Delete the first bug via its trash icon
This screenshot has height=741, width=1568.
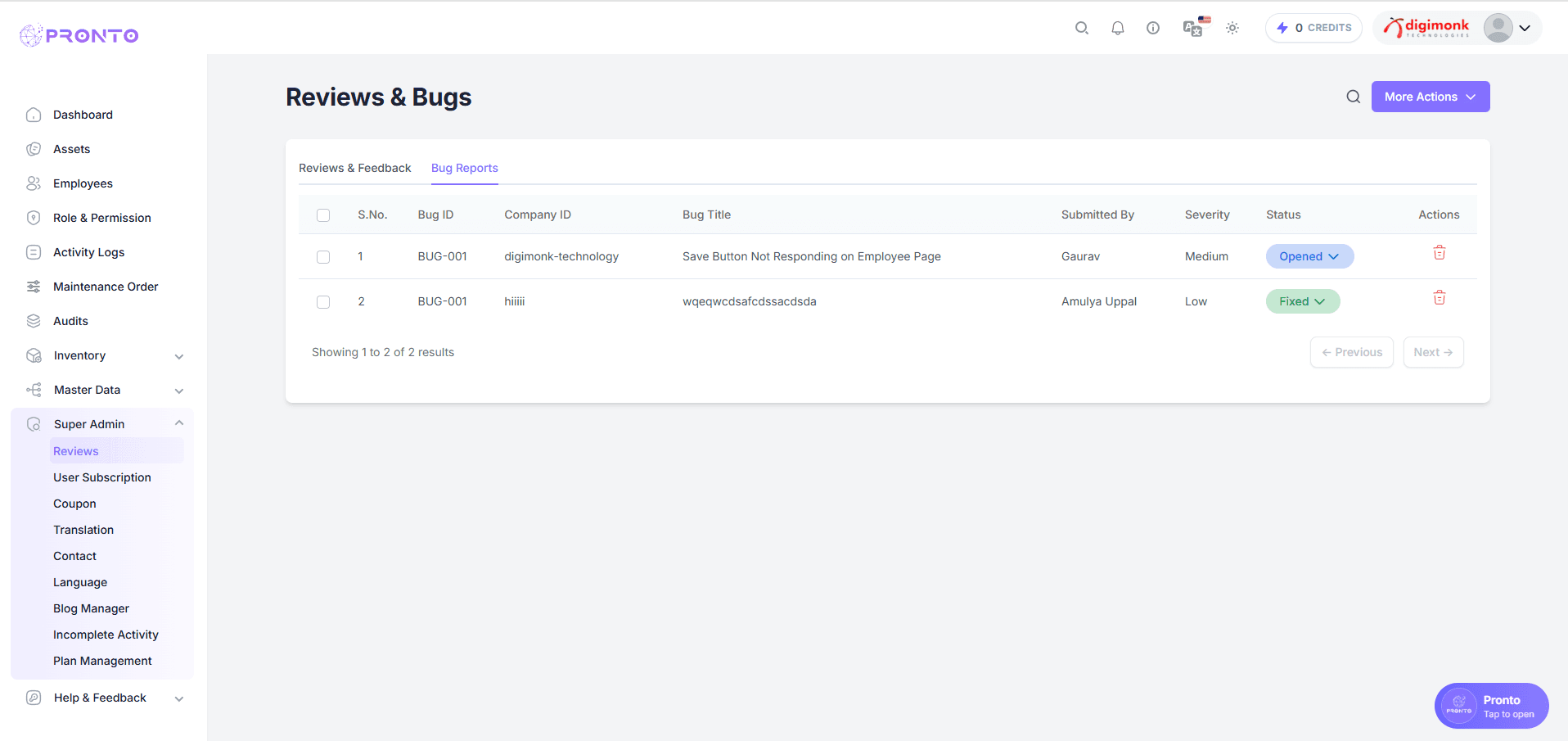1440,252
